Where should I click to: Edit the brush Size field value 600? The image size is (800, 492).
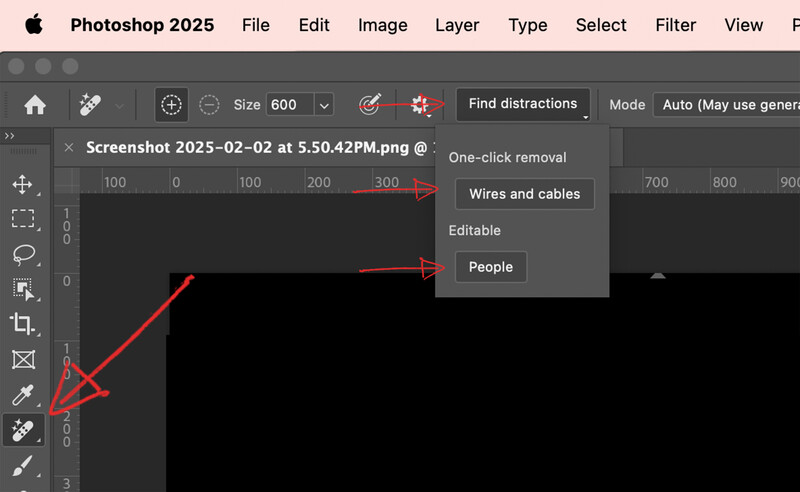[290, 105]
